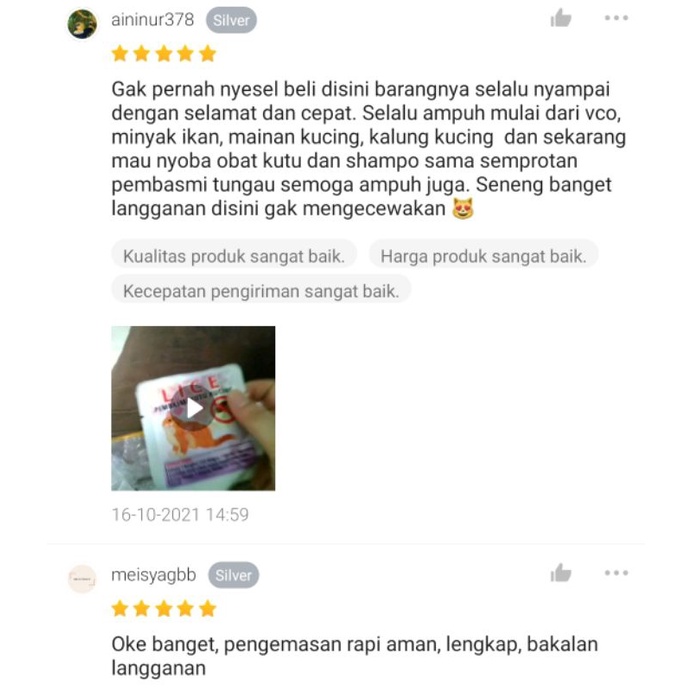Select aininur378's review text paragraph

[x=369, y=149]
